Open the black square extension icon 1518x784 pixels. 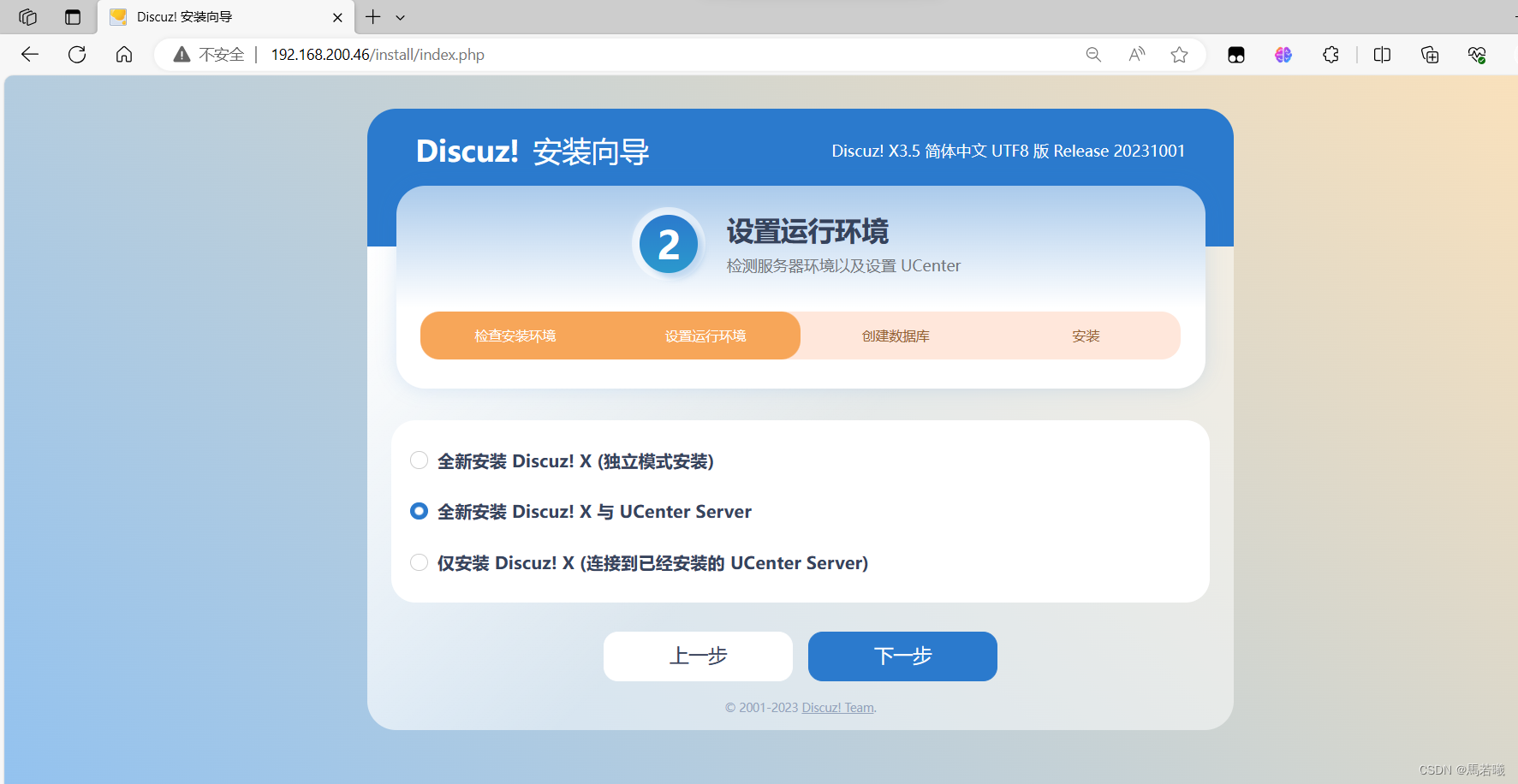(1236, 55)
